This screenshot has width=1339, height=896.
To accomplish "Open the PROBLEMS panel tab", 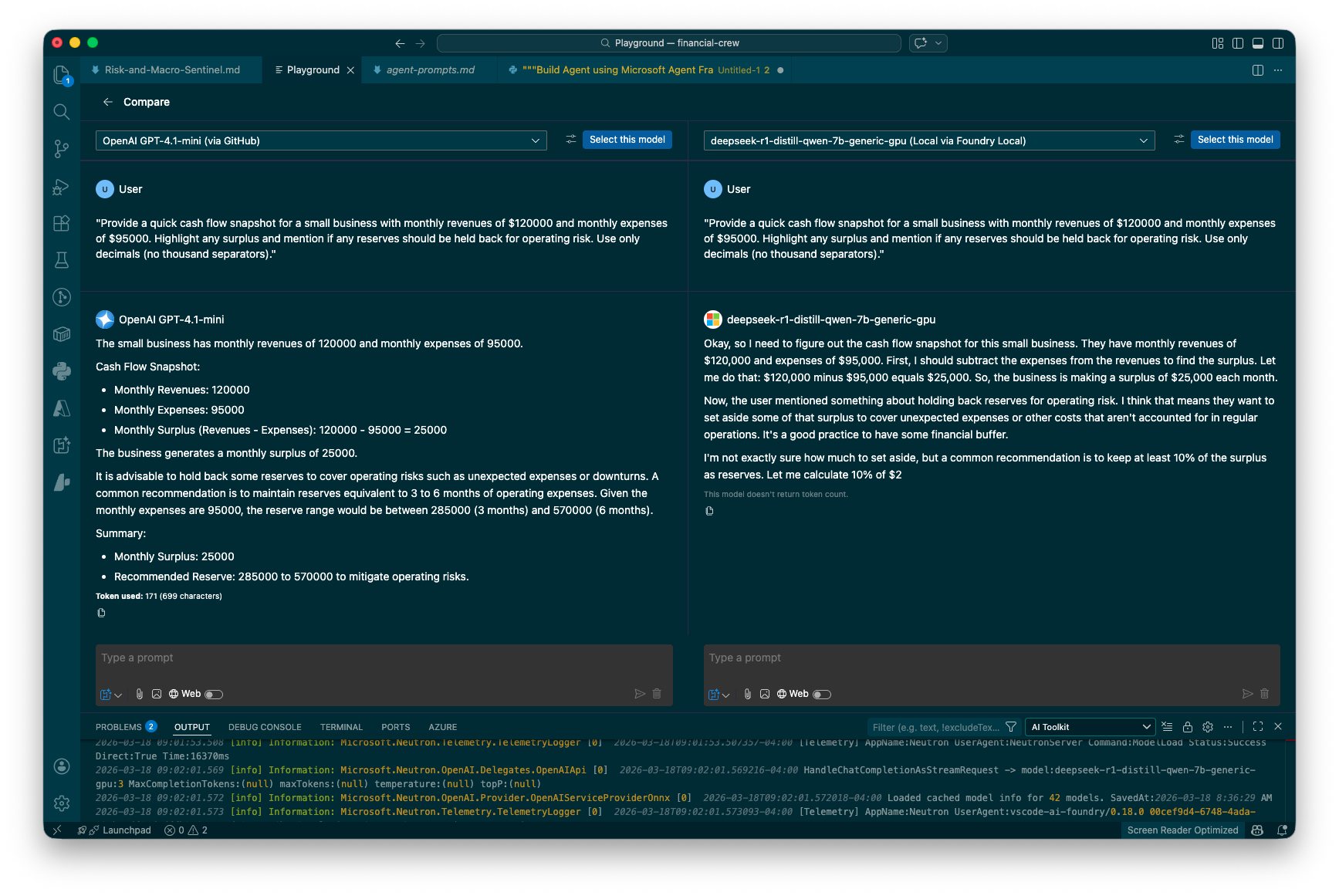I will [126, 727].
